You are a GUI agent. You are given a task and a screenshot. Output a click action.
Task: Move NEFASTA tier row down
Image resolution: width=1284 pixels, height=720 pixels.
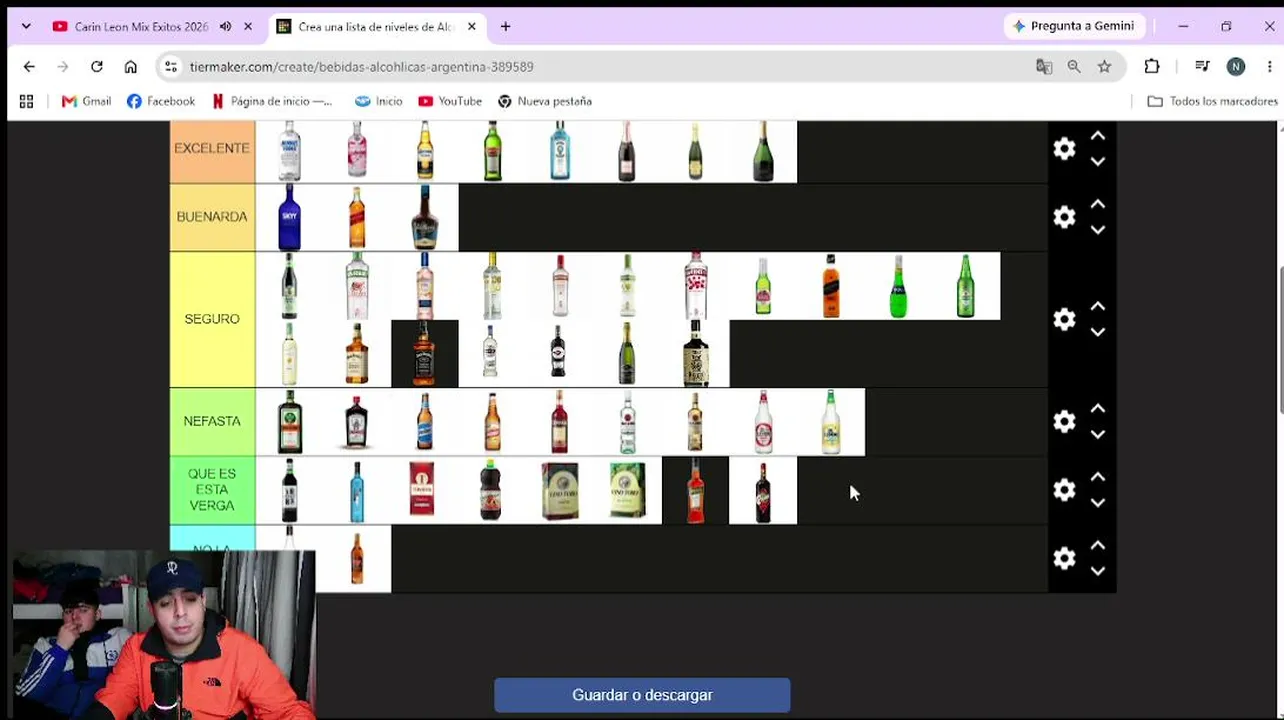click(1097, 434)
